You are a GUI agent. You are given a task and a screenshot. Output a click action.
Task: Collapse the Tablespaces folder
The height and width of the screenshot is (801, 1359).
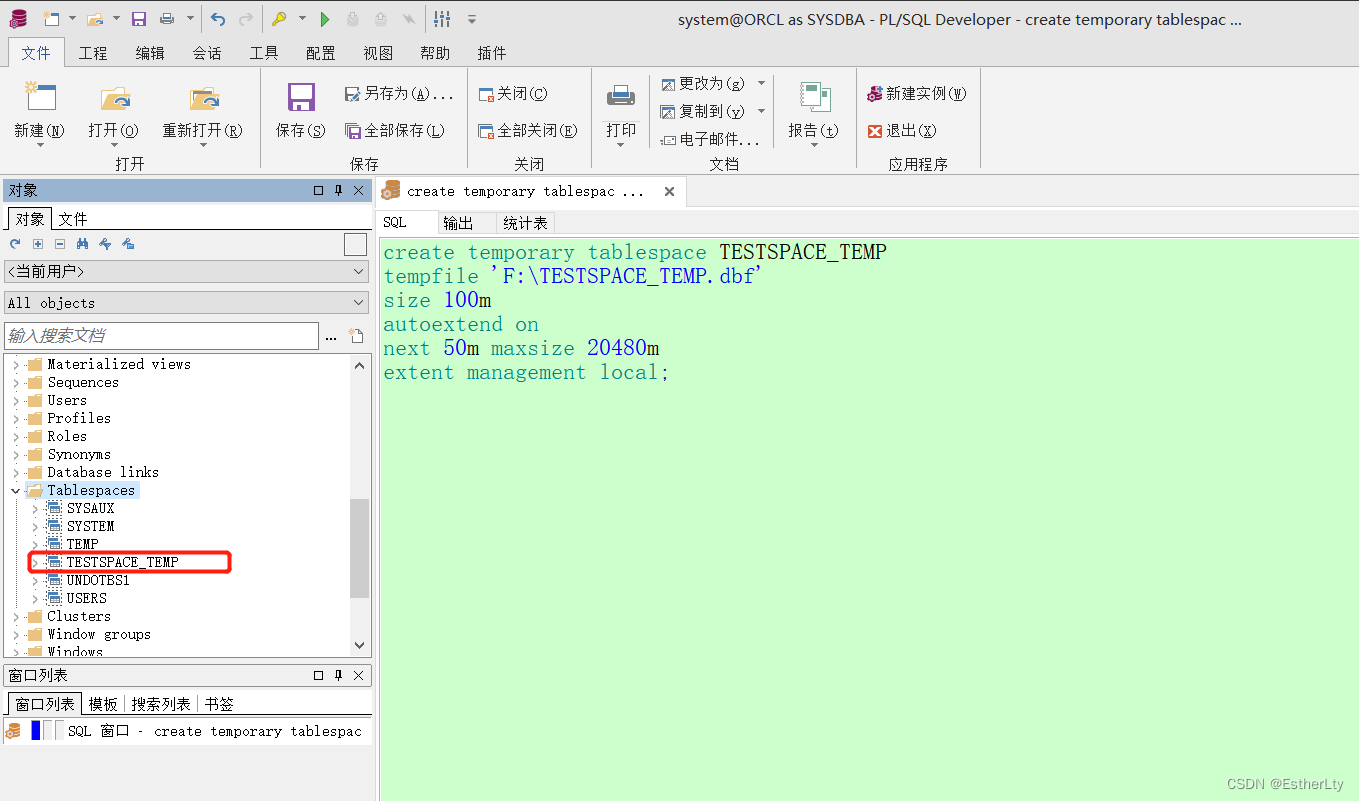(16, 491)
